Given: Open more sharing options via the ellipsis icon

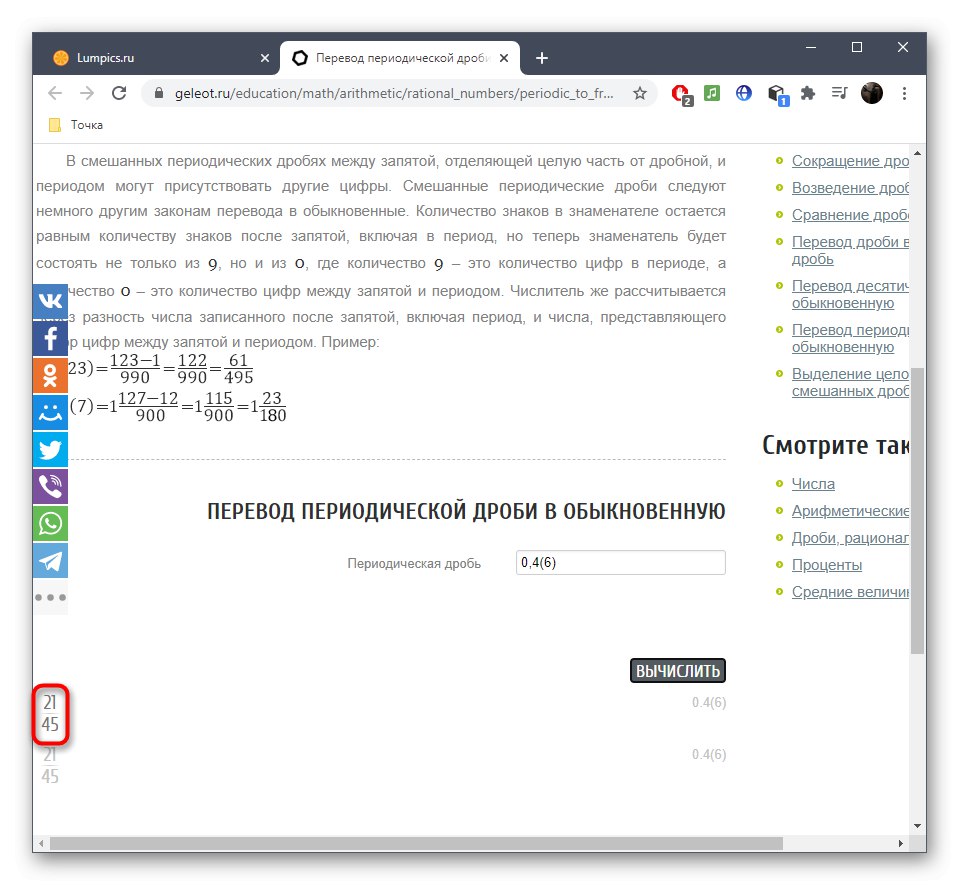Looking at the screenshot, I should pos(50,597).
